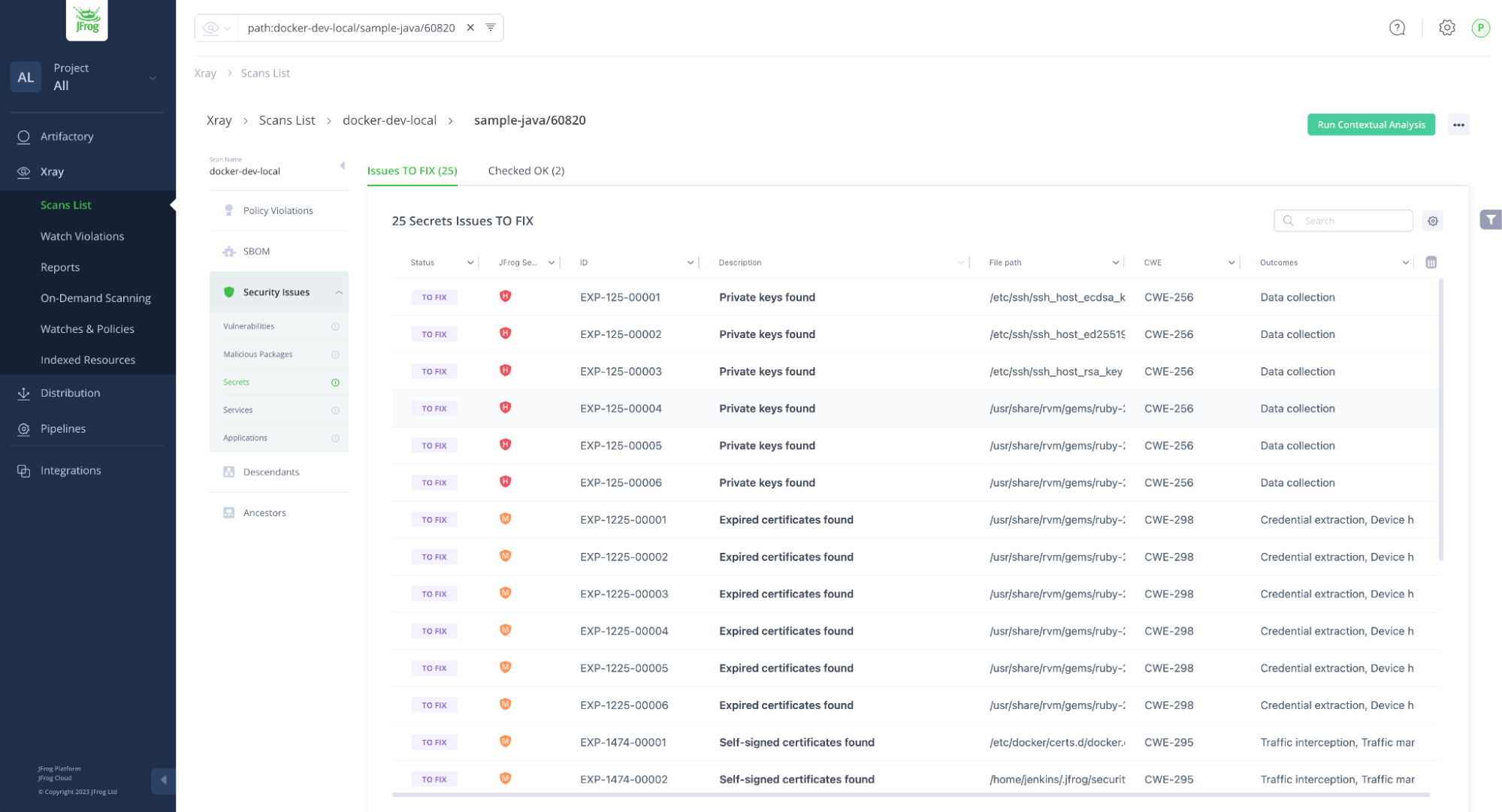The image size is (1502, 812).
Task: Switch to the Checked OK tab
Action: (x=525, y=171)
